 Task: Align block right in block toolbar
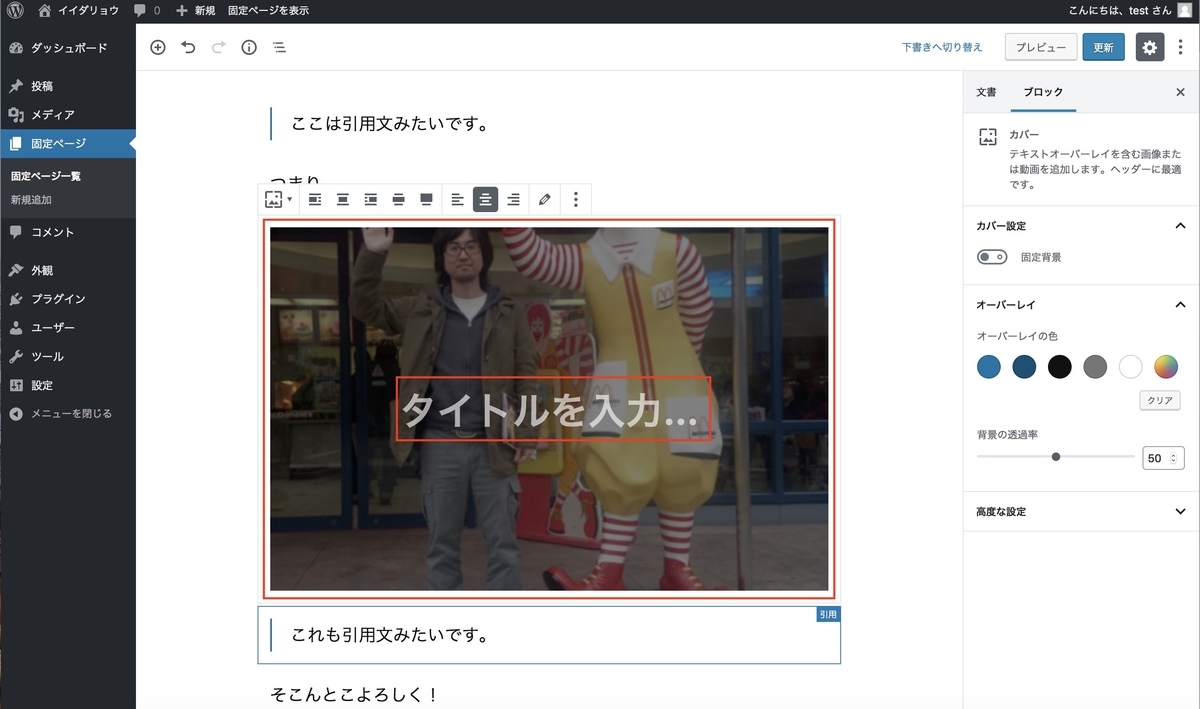[371, 199]
